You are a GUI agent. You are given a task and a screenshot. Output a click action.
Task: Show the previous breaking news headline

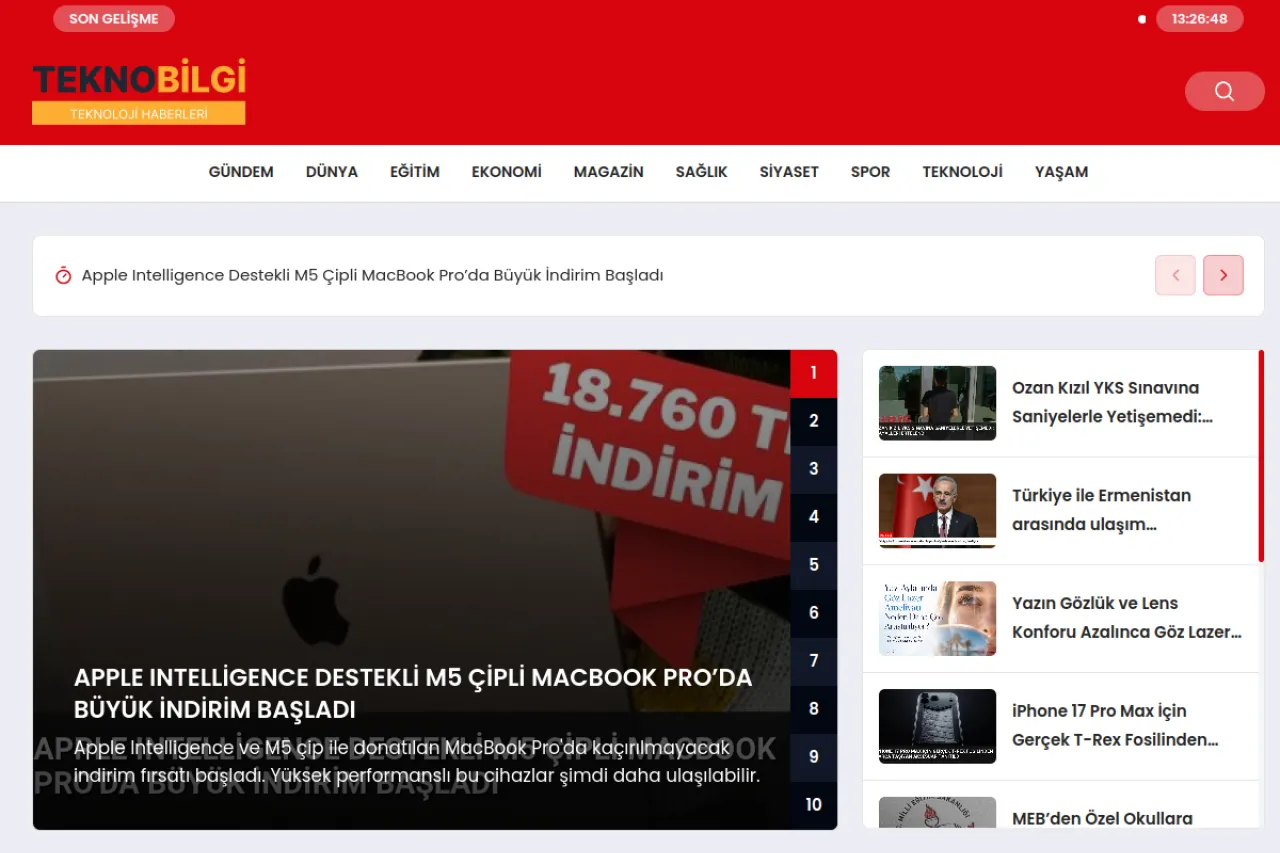pyautogui.click(x=1175, y=275)
